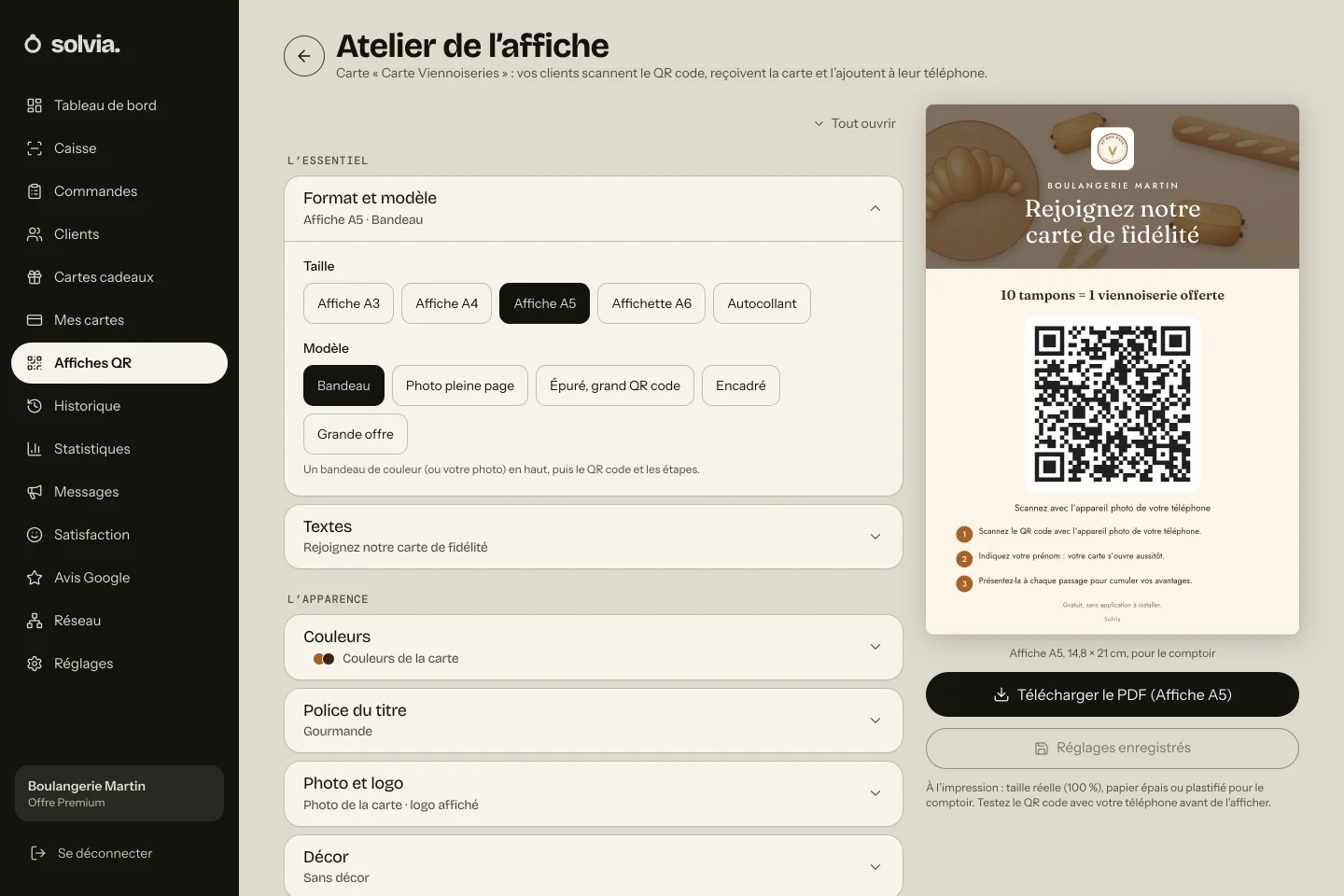Select the Affiche A4 size

tap(446, 303)
